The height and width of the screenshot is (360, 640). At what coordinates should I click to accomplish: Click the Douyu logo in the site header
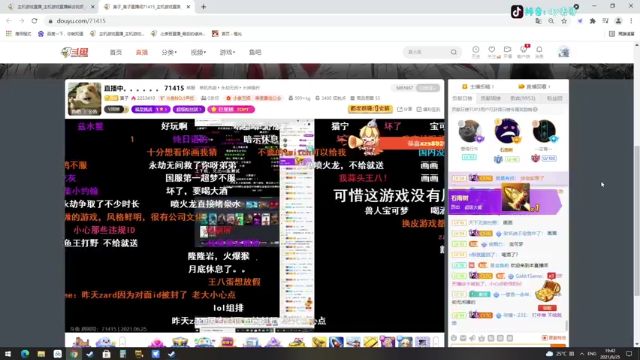(75, 52)
